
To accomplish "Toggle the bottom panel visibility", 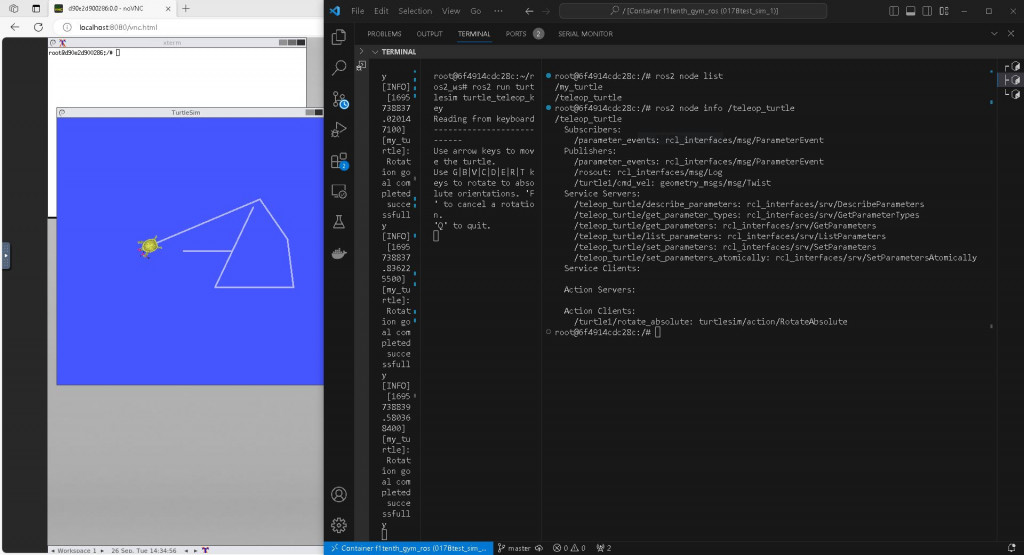I will pyautogui.click(x=910, y=10).
